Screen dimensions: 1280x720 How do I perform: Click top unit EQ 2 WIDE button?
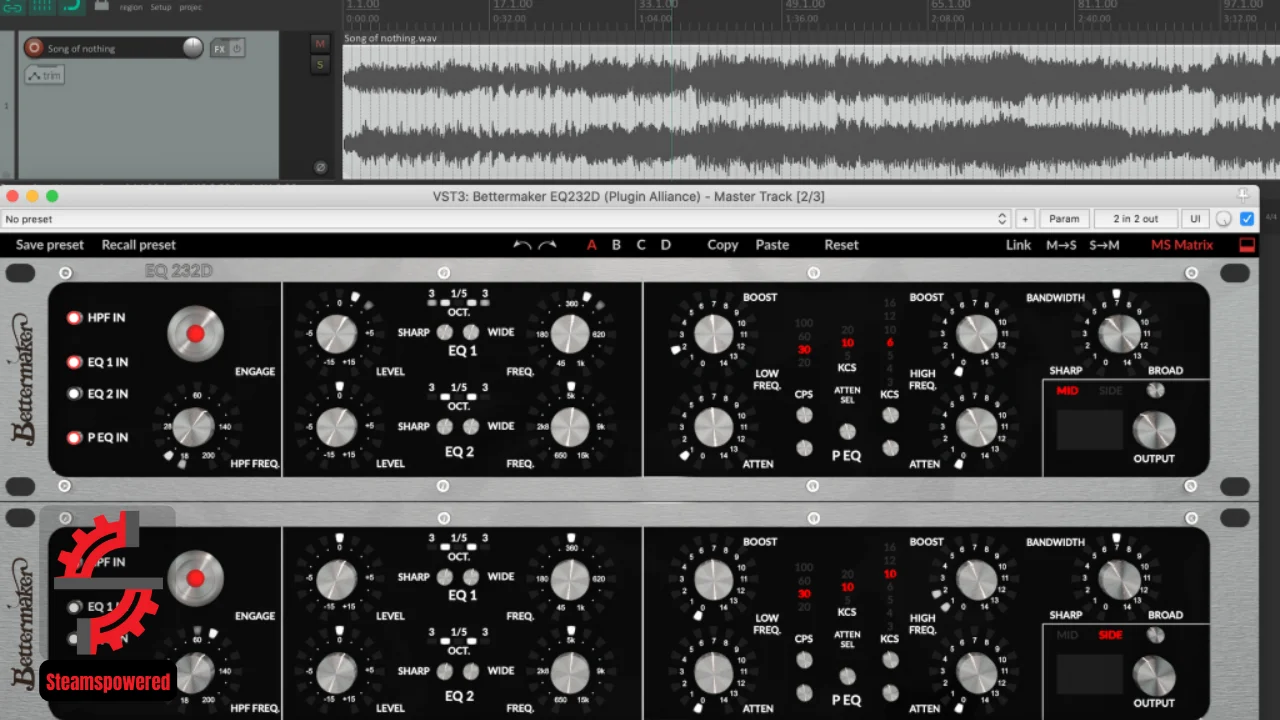pos(471,427)
